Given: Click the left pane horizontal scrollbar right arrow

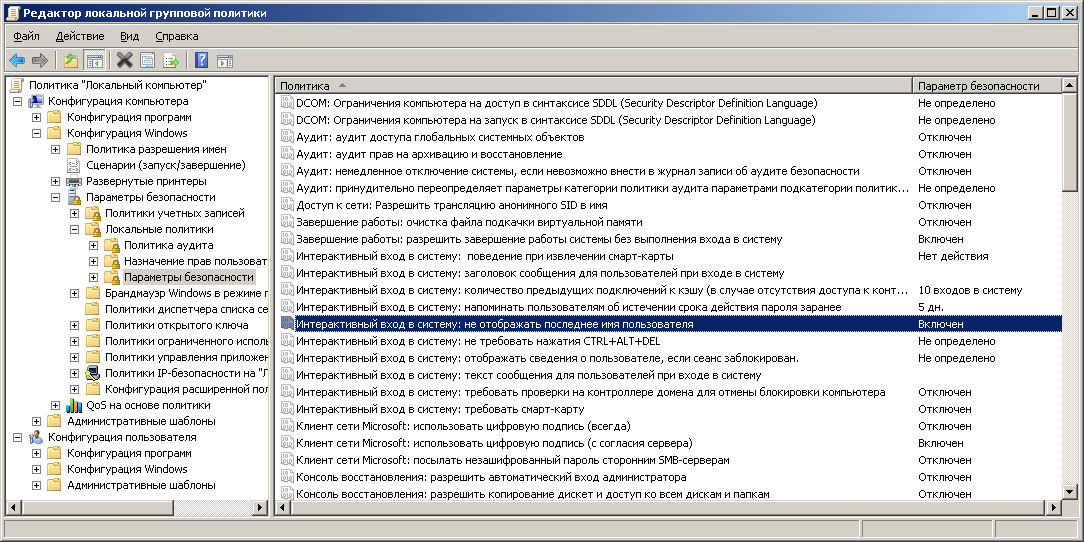Looking at the screenshot, I should pyautogui.click(x=260, y=508).
